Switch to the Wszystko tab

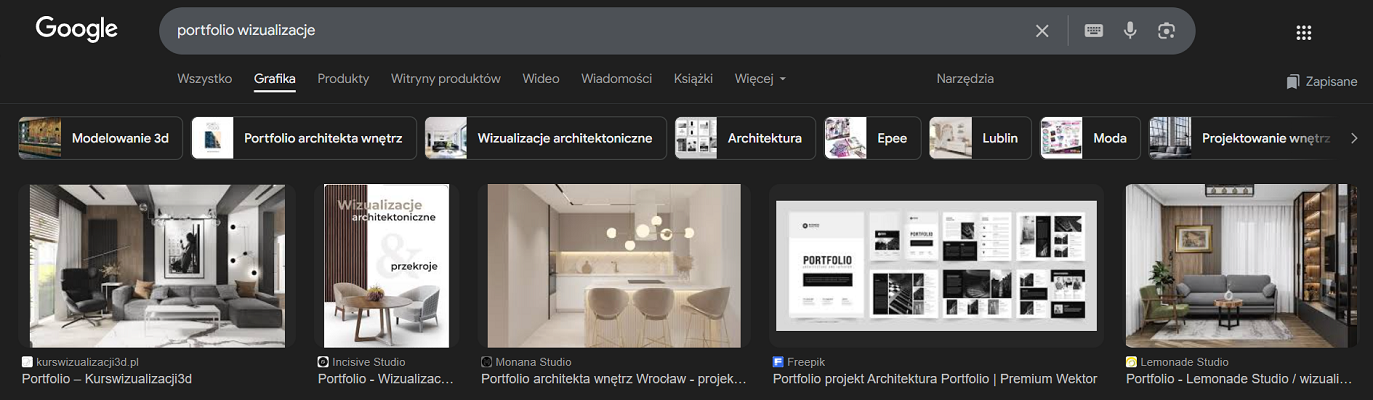tap(204, 79)
